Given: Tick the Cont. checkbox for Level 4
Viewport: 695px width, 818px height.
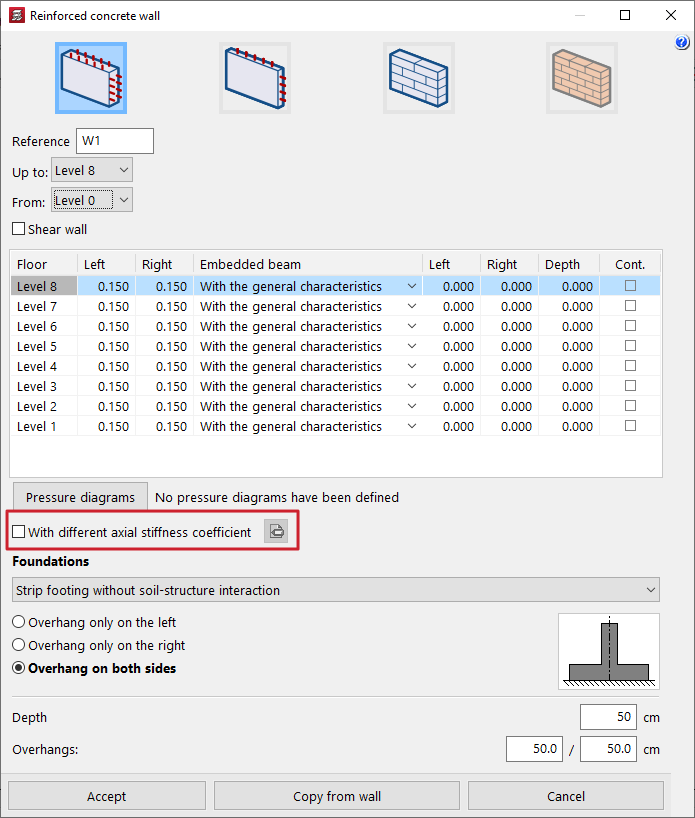Looking at the screenshot, I should coord(630,366).
